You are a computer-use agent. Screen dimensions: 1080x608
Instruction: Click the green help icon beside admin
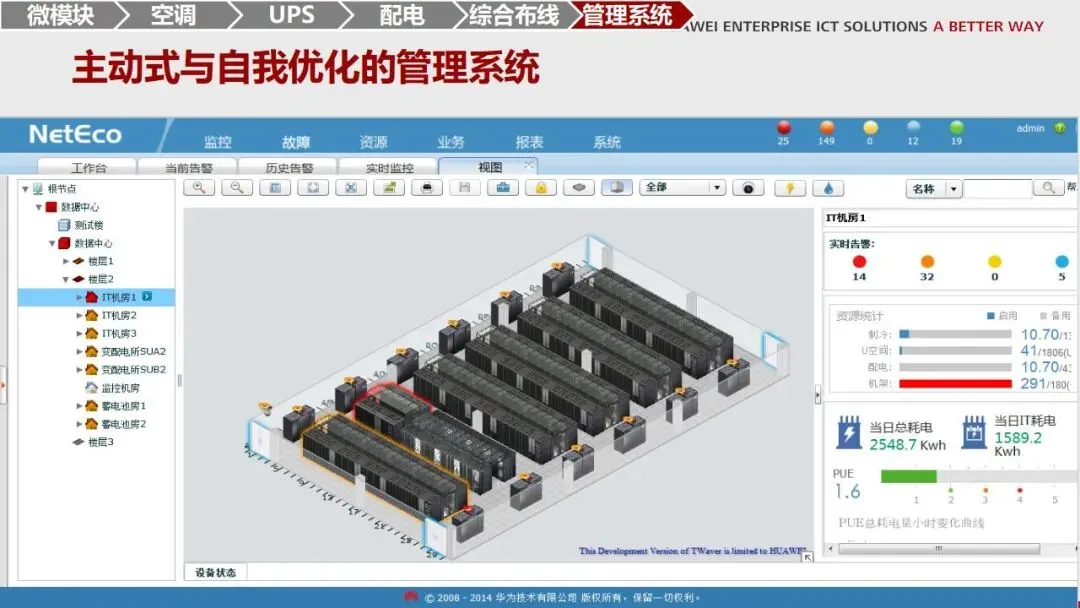tap(1060, 128)
